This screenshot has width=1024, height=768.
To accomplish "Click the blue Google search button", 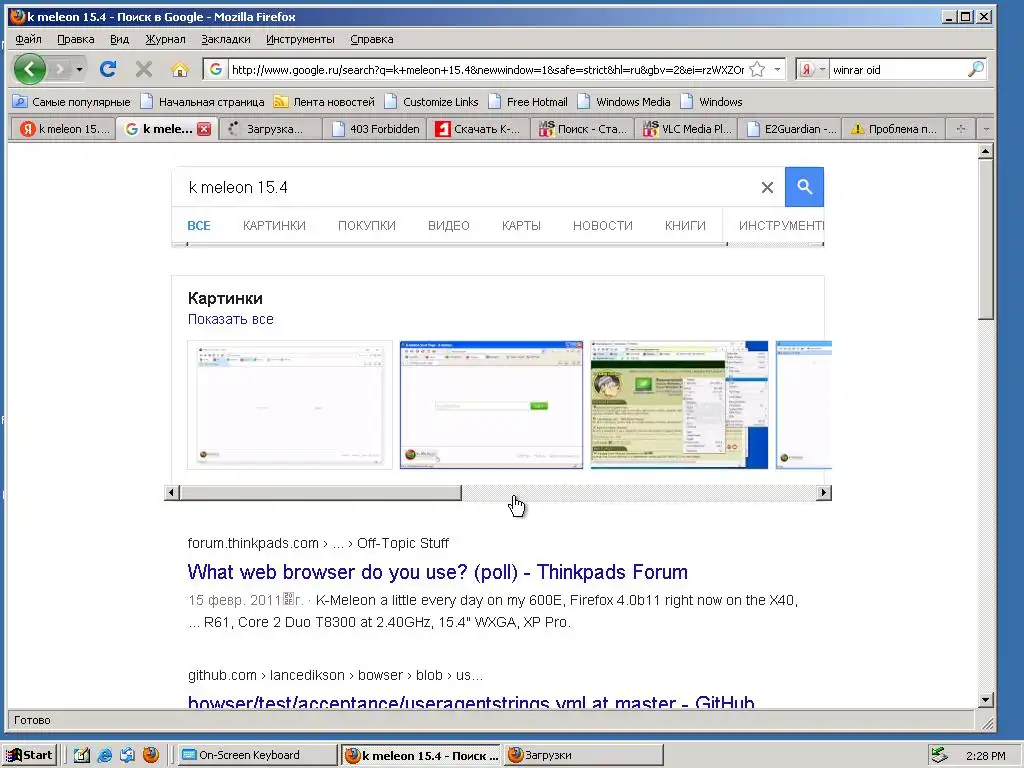I will [x=804, y=187].
